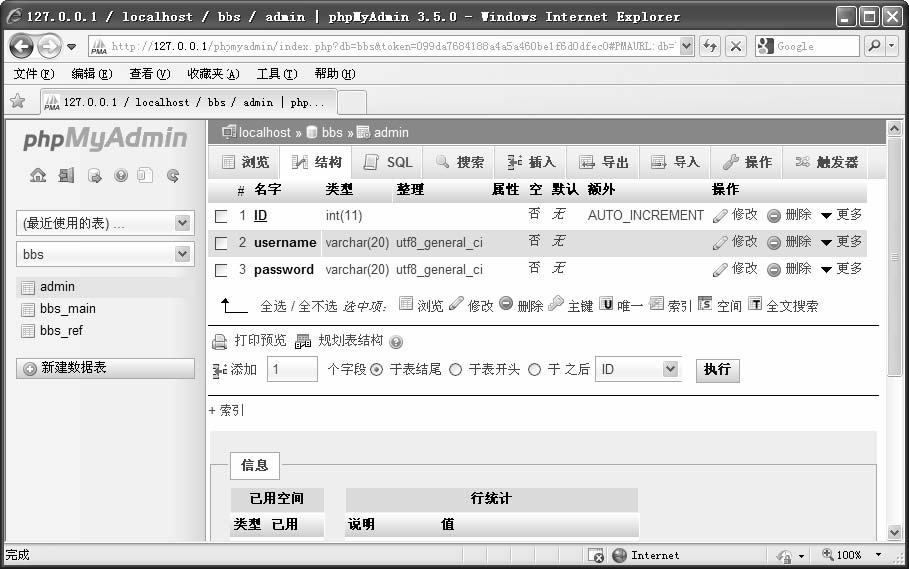This screenshot has width=909, height=569.
Task: Click localhost in the breadcrumb
Action: [264, 133]
